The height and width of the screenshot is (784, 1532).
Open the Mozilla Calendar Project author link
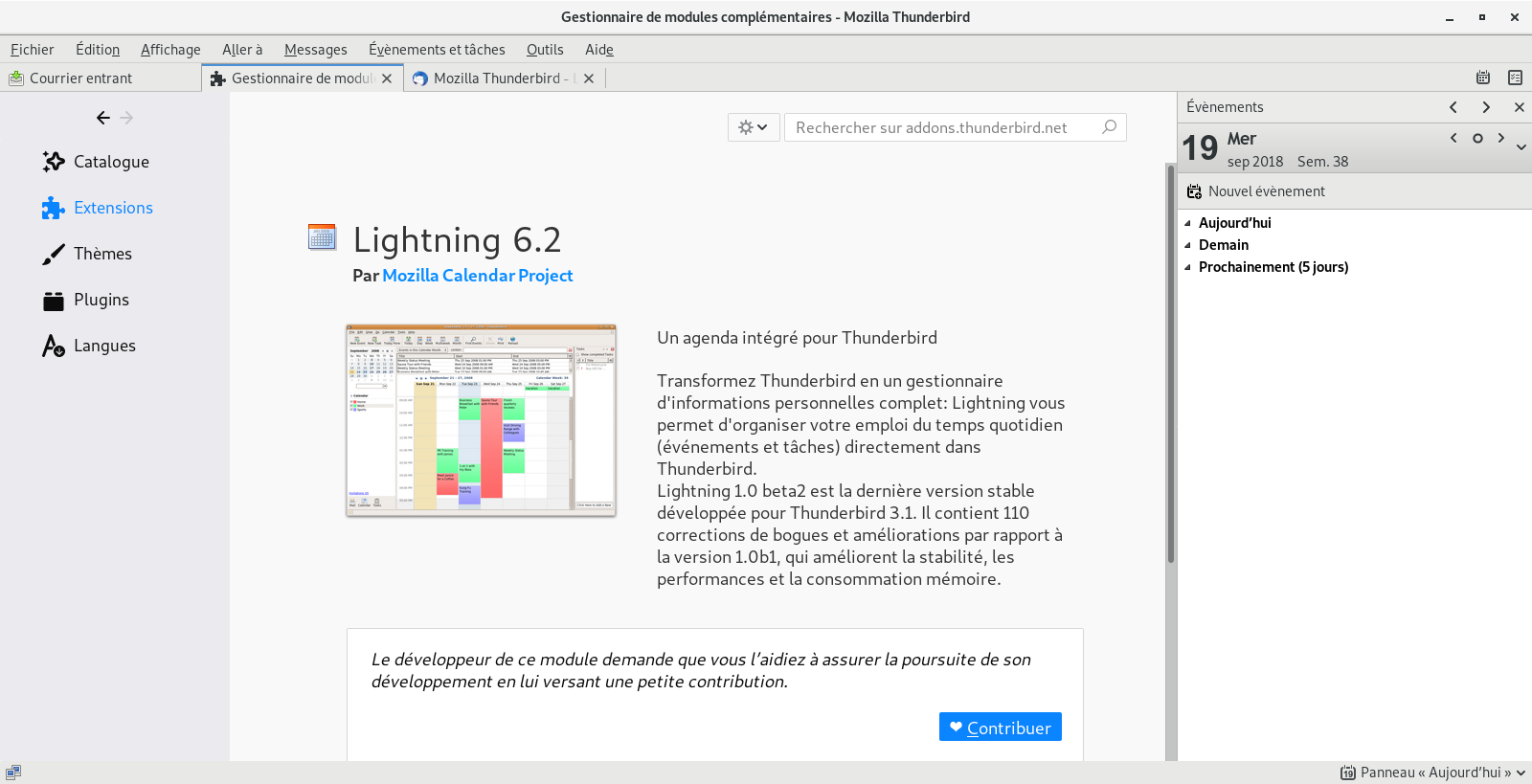coord(477,275)
